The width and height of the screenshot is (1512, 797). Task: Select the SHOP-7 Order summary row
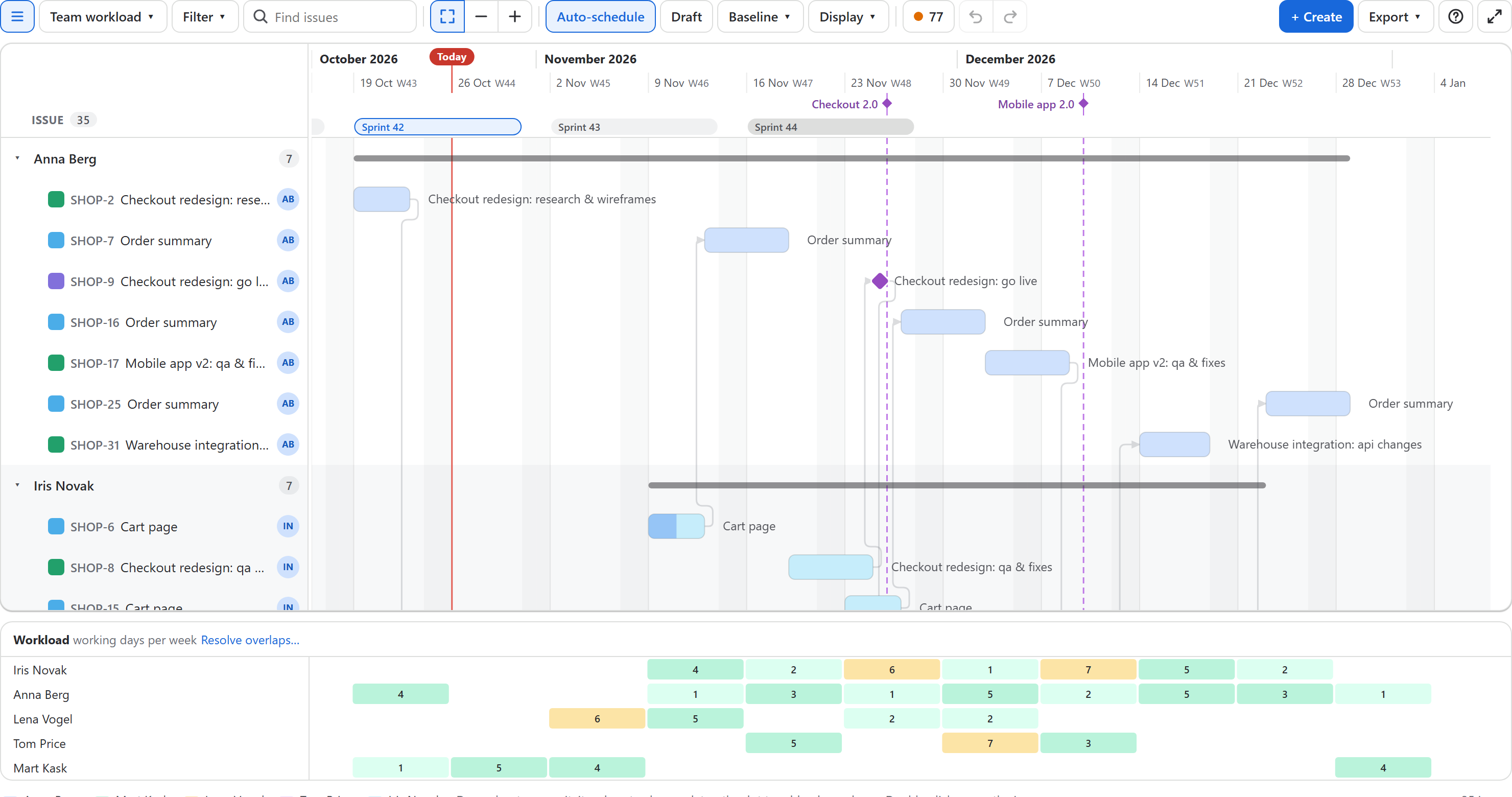point(154,241)
